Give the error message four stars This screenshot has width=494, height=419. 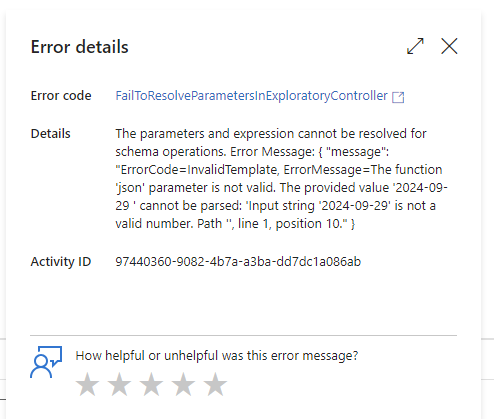pos(183,384)
